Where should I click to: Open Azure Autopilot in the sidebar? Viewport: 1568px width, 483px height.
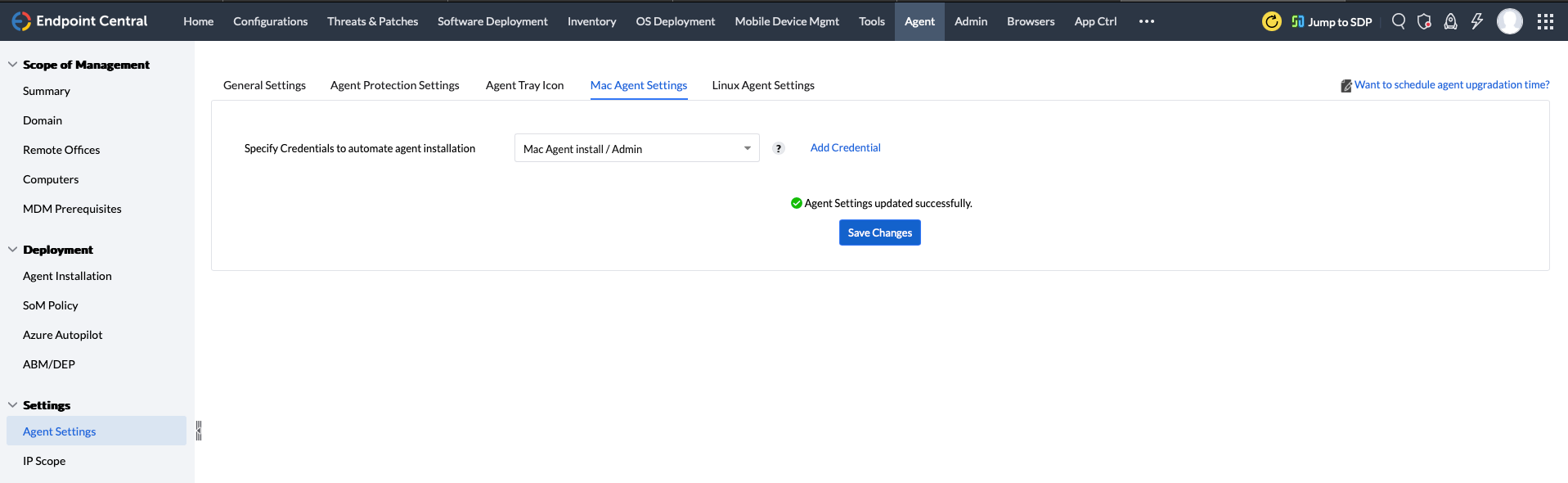(63, 335)
